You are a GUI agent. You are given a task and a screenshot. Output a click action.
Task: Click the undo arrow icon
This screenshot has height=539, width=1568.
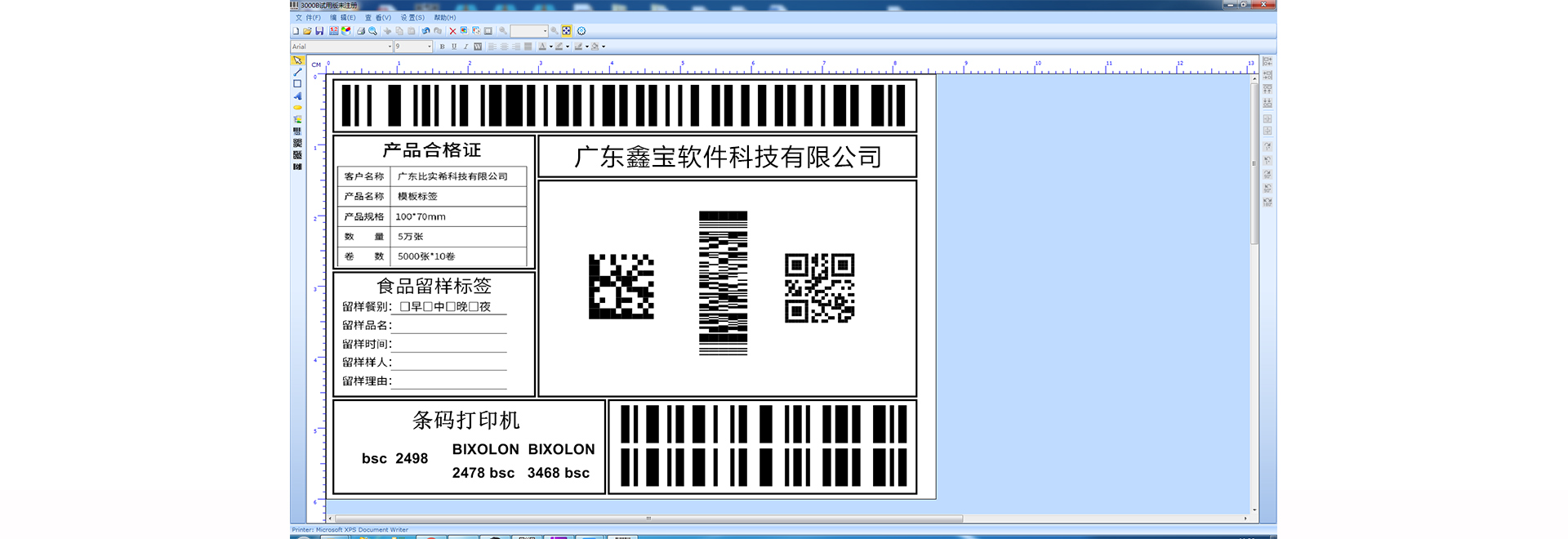click(425, 31)
